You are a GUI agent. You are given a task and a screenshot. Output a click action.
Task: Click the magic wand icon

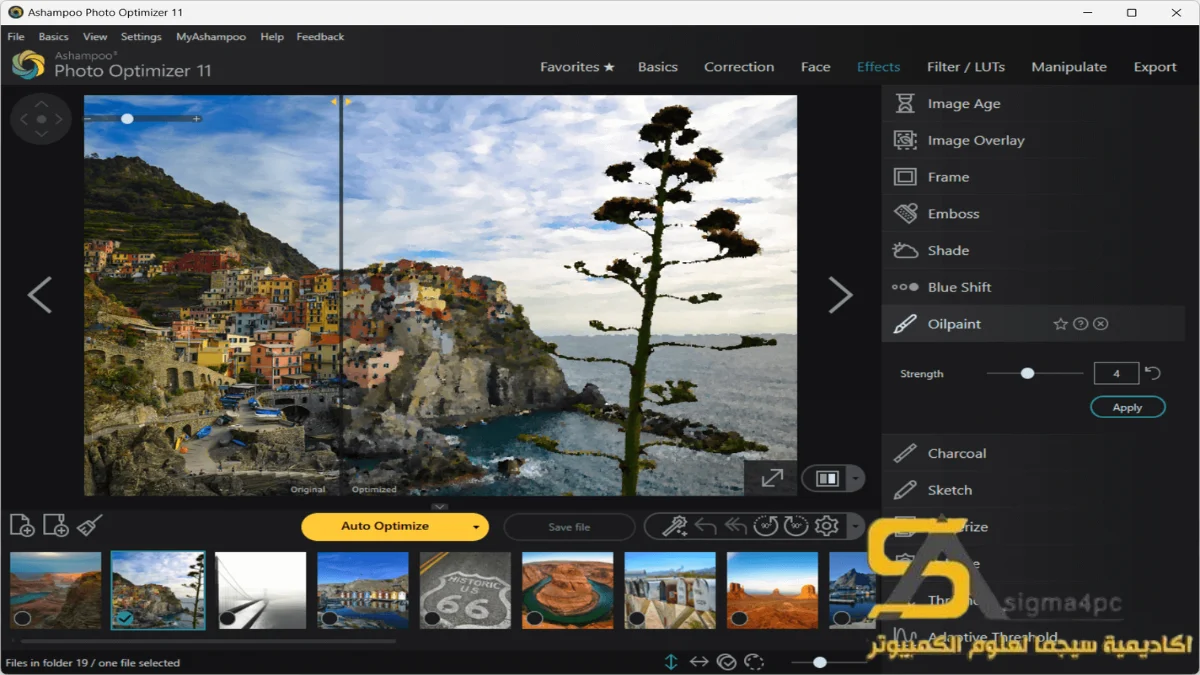coord(675,526)
